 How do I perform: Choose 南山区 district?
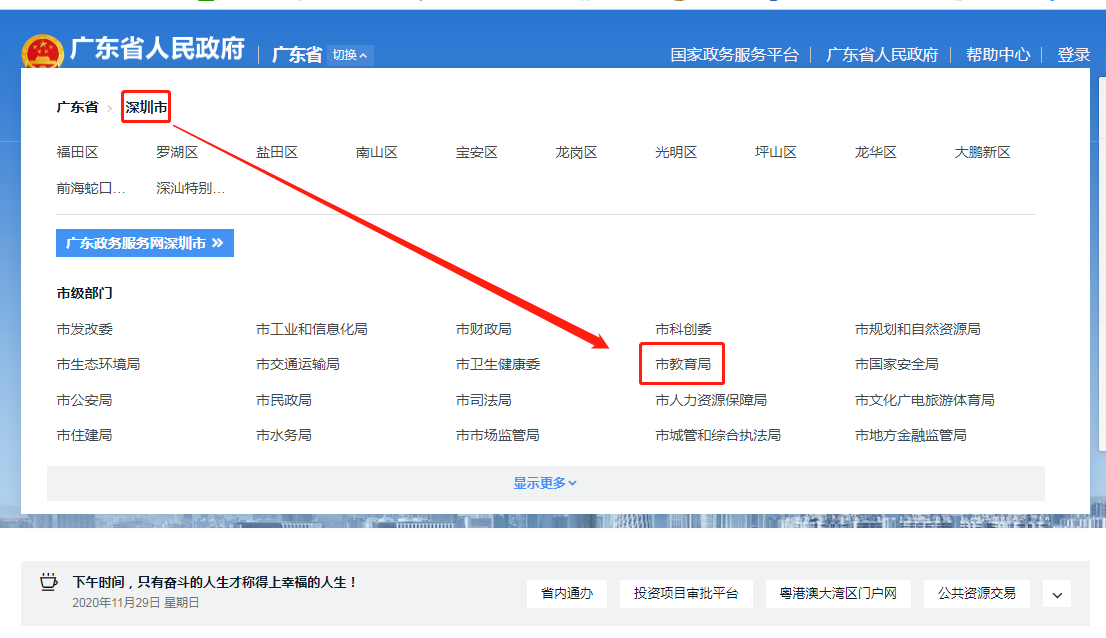376,153
